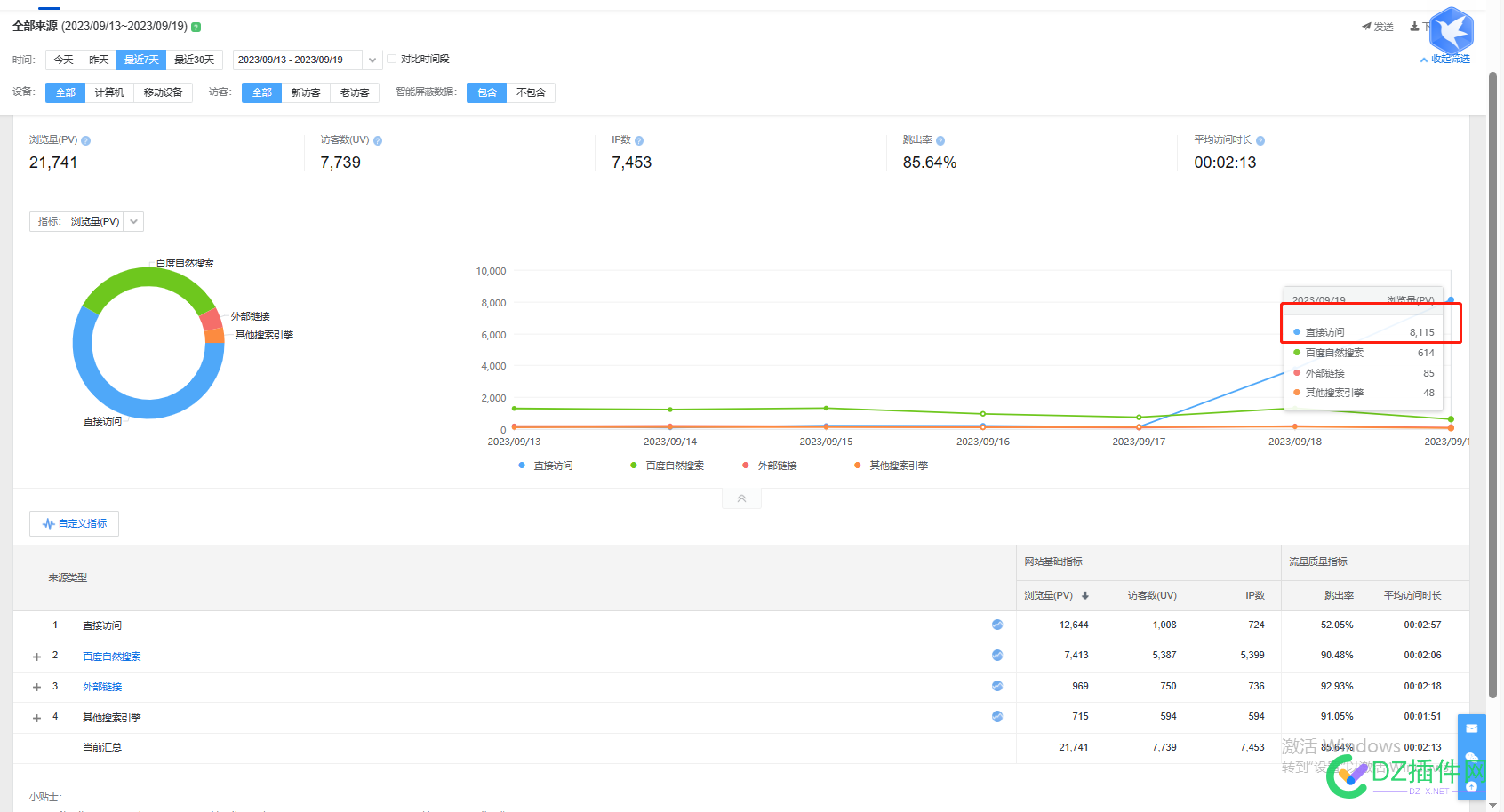Open help tooltip for IP数 metric

pyautogui.click(x=639, y=140)
